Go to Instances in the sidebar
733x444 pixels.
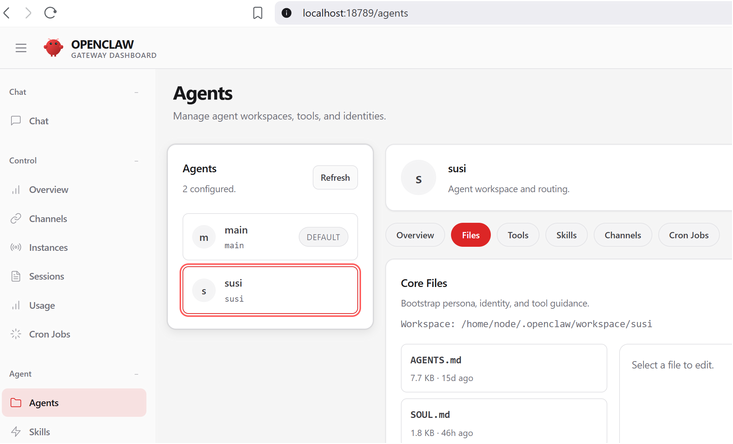[74, 247]
